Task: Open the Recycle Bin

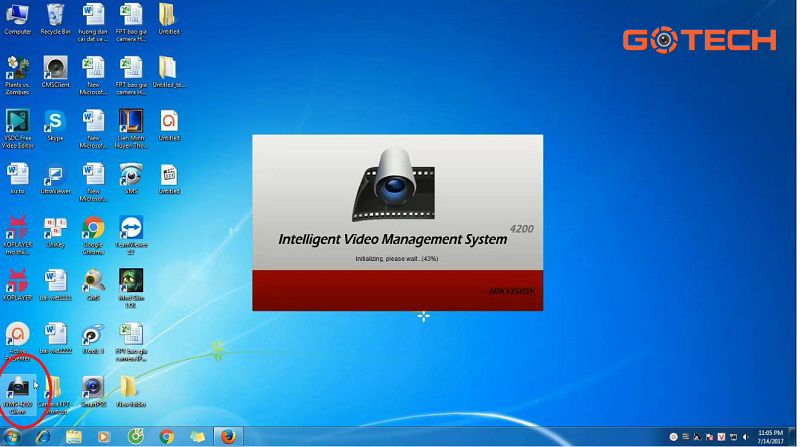Action: pyautogui.click(x=56, y=15)
